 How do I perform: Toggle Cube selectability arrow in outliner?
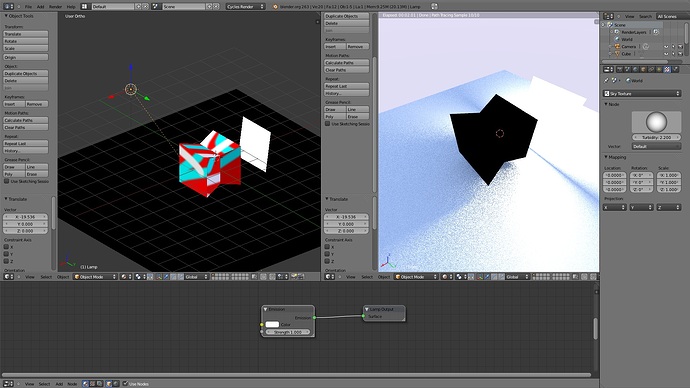pos(673,54)
